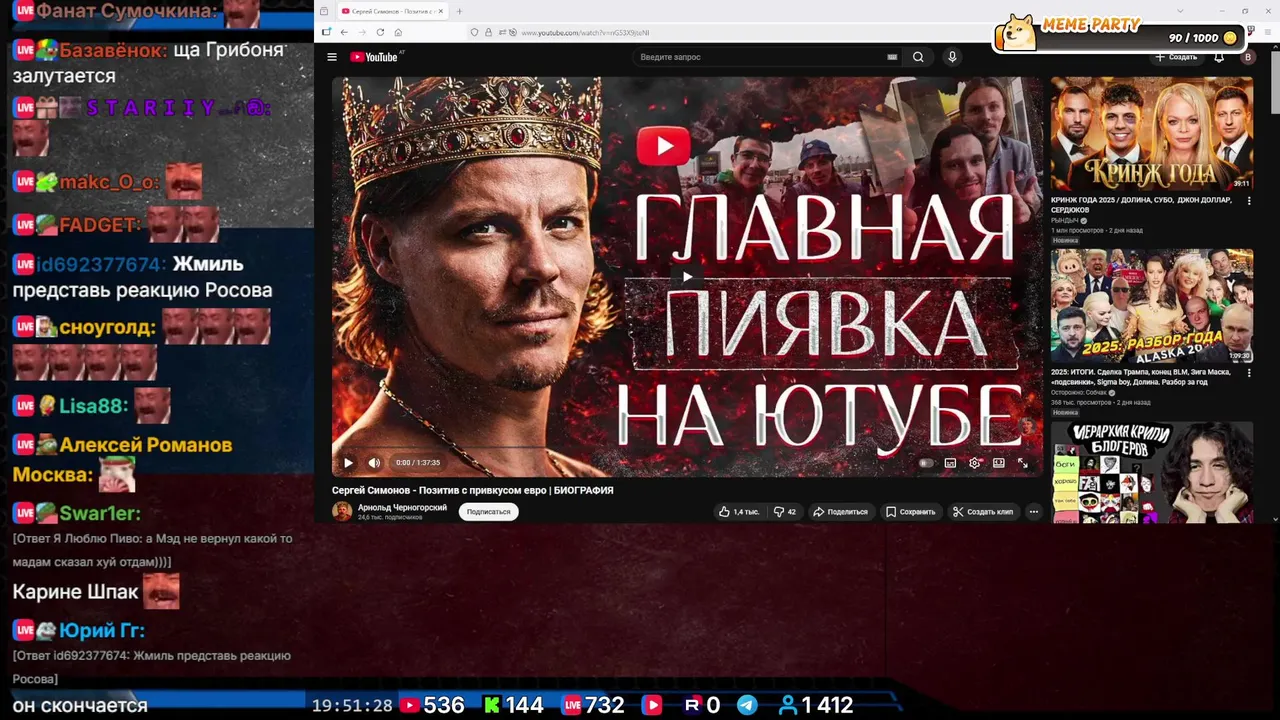1280x720 pixels.
Task: Click the Rutube counter showing 0
Action: (x=701, y=705)
